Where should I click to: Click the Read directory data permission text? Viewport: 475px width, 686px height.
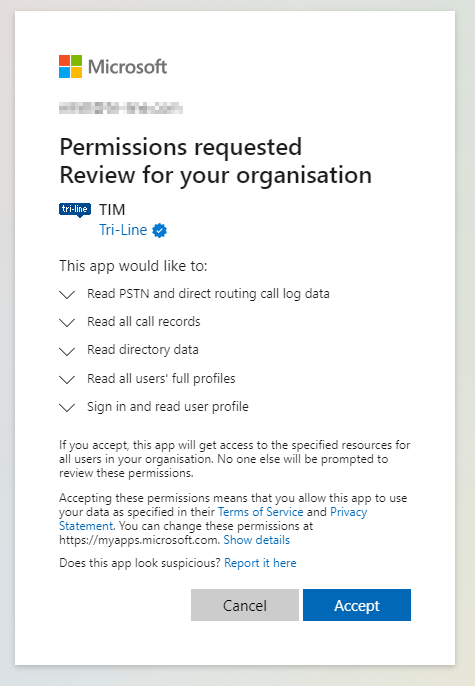pyautogui.click(x=143, y=350)
